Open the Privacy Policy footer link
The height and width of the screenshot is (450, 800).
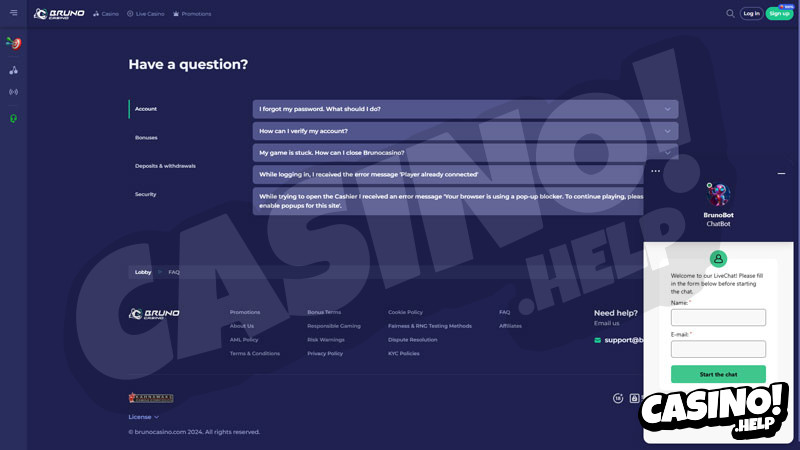325,354
